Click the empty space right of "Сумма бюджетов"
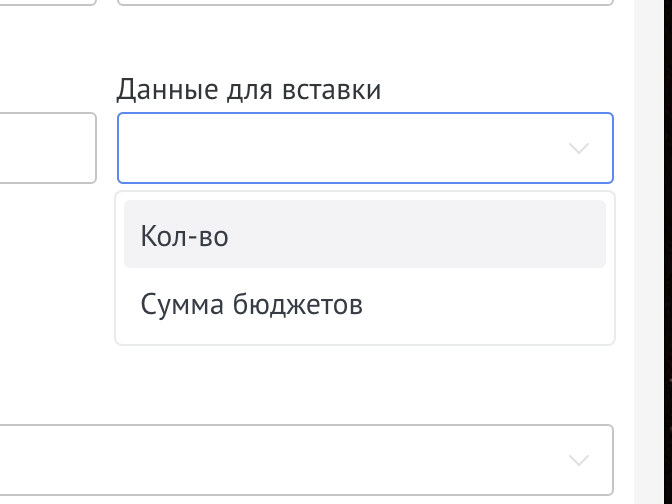Image resolution: width=672 pixels, height=504 pixels. 490,303
